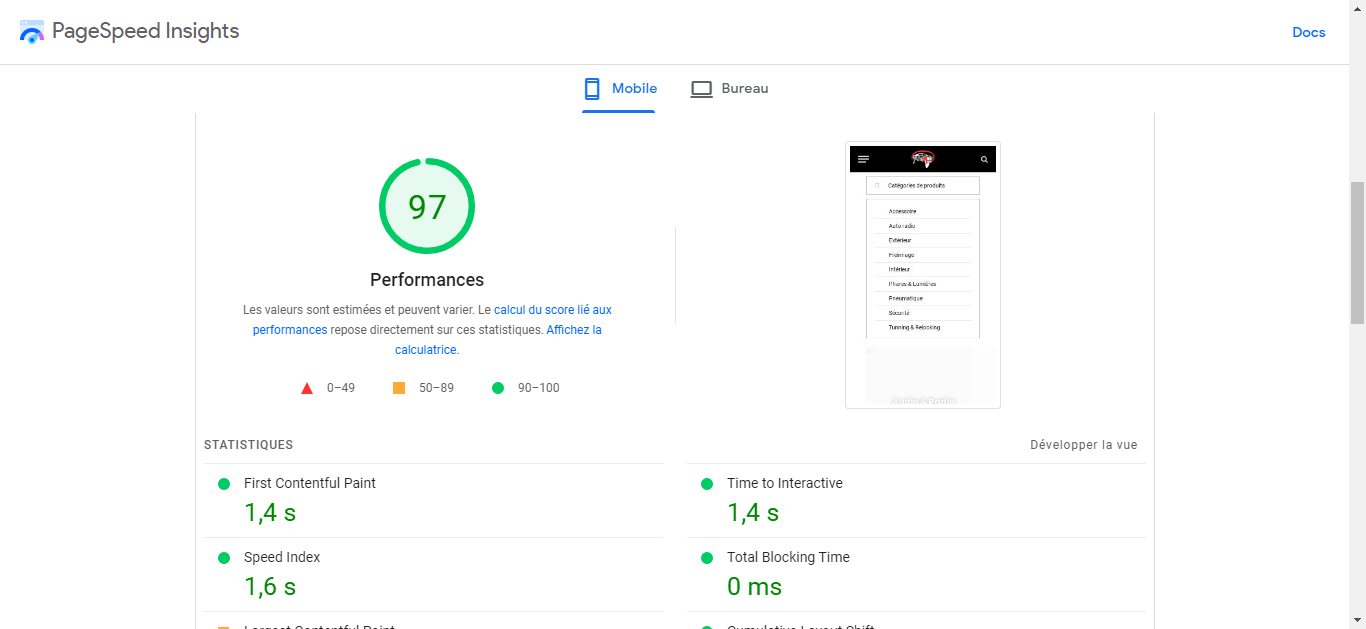The height and width of the screenshot is (629, 1366).
Task: Switch to the Bureau tab
Action: pos(730,89)
